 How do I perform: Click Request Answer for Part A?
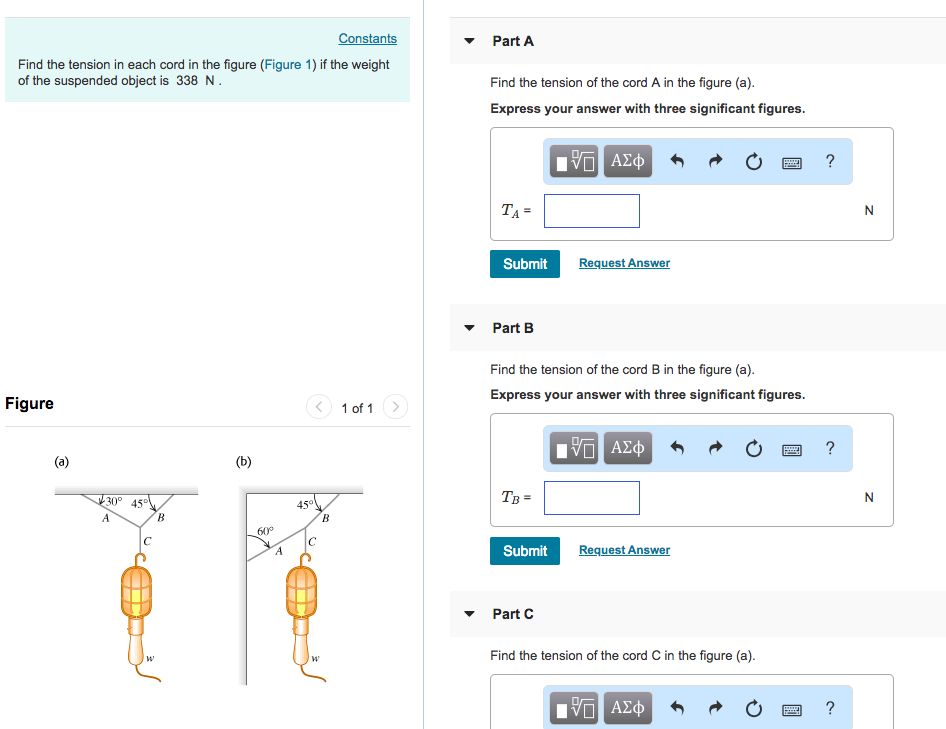click(x=624, y=262)
